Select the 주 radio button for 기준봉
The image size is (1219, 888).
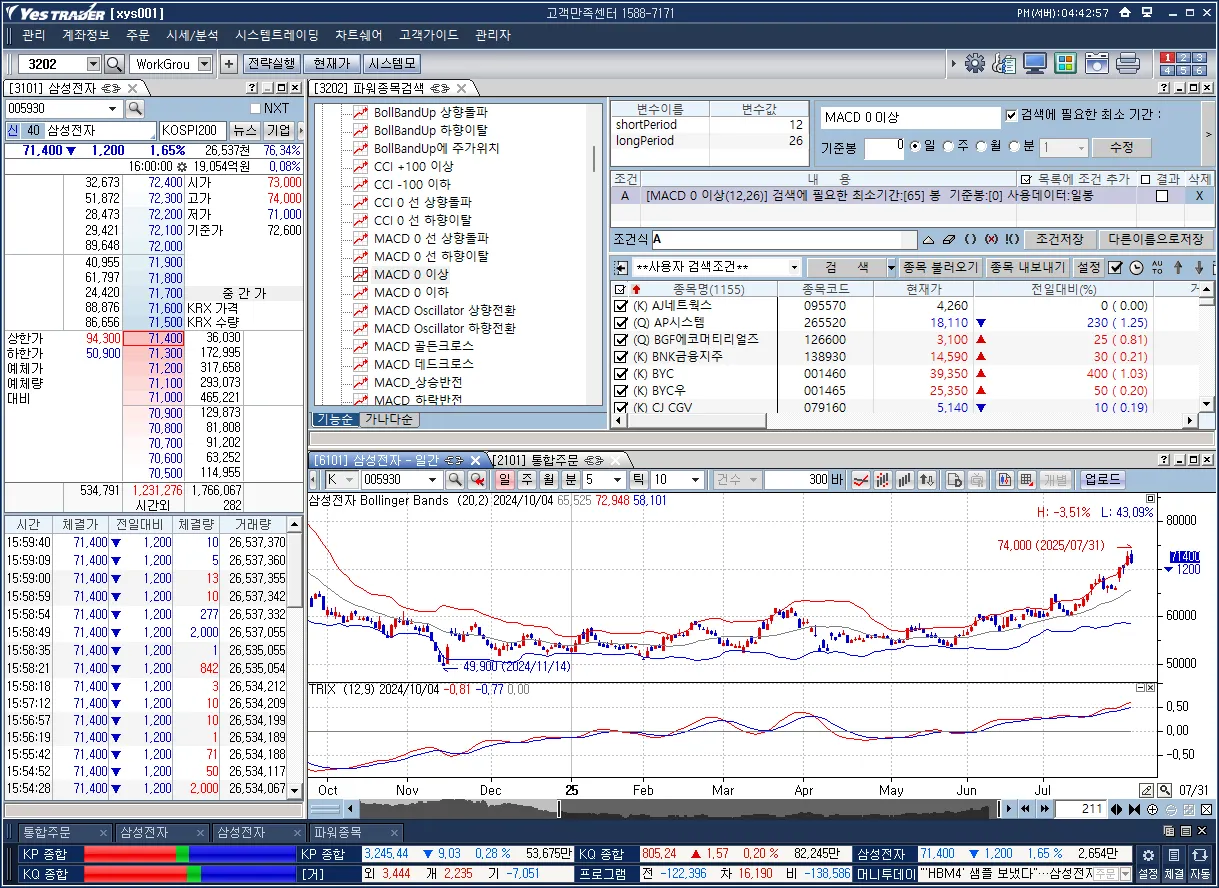(x=948, y=147)
